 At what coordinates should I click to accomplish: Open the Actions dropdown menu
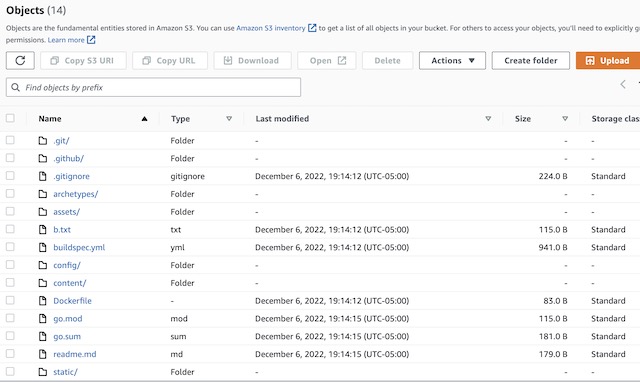pyautogui.click(x=452, y=60)
